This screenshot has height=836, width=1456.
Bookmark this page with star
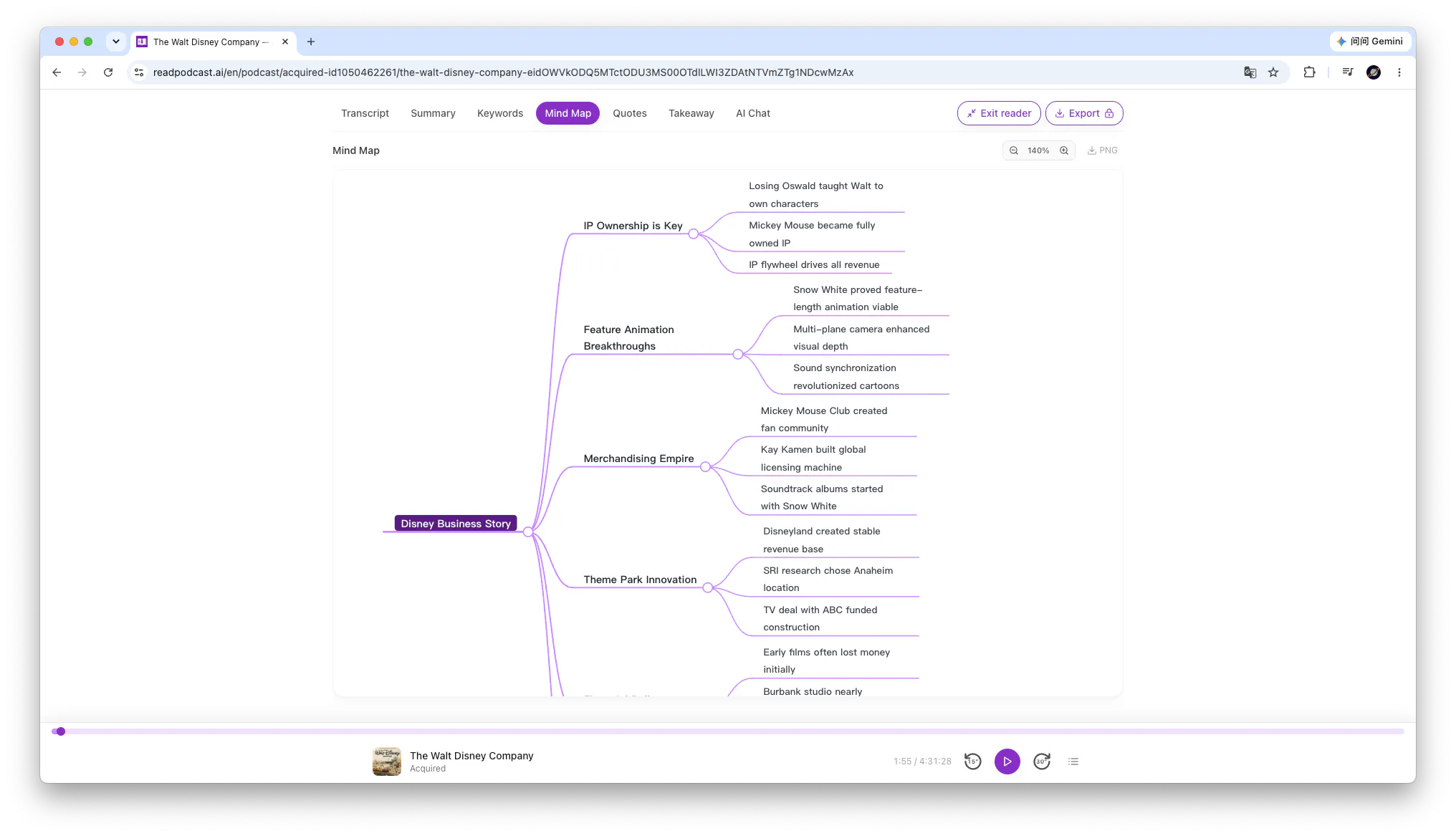point(1273,72)
